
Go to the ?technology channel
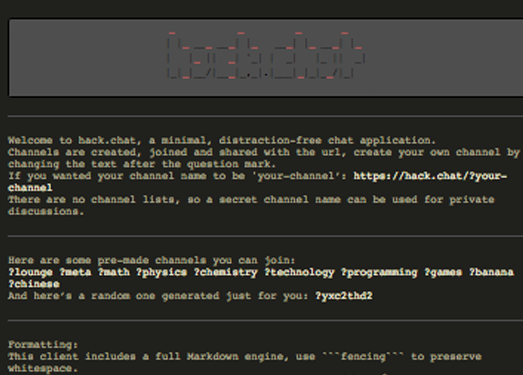point(299,272)
